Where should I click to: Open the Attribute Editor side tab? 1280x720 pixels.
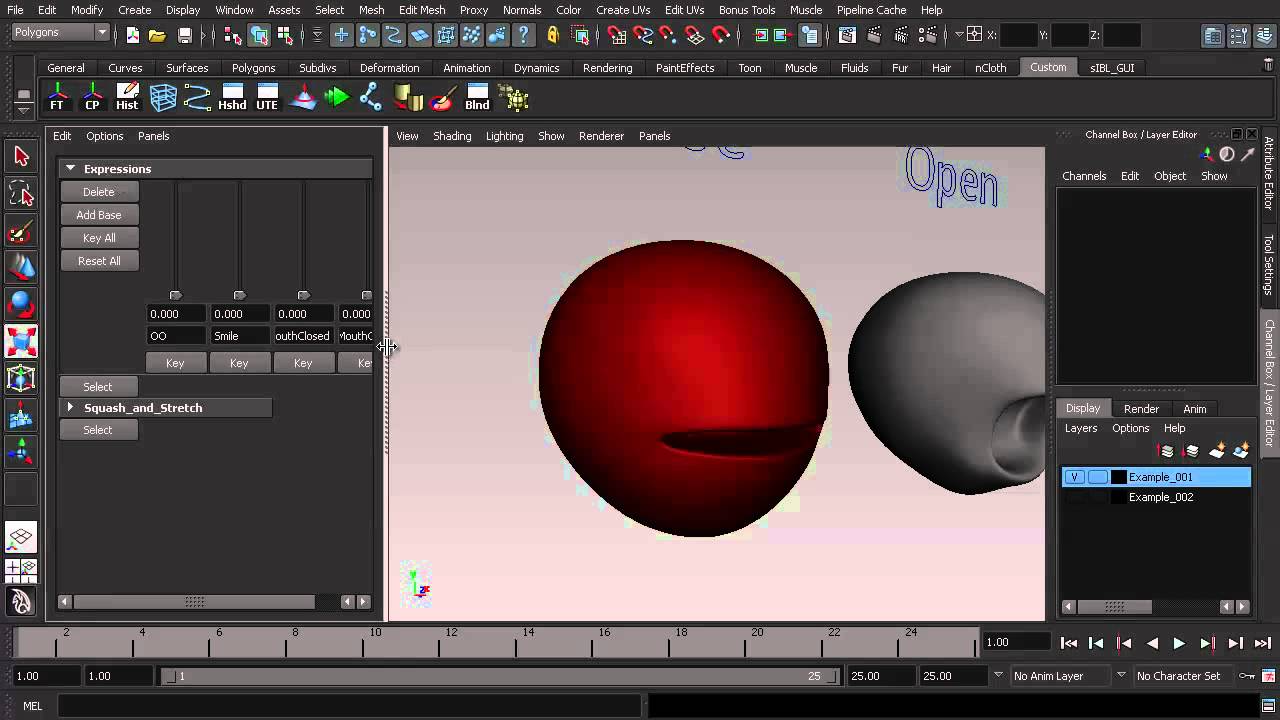1269,173
